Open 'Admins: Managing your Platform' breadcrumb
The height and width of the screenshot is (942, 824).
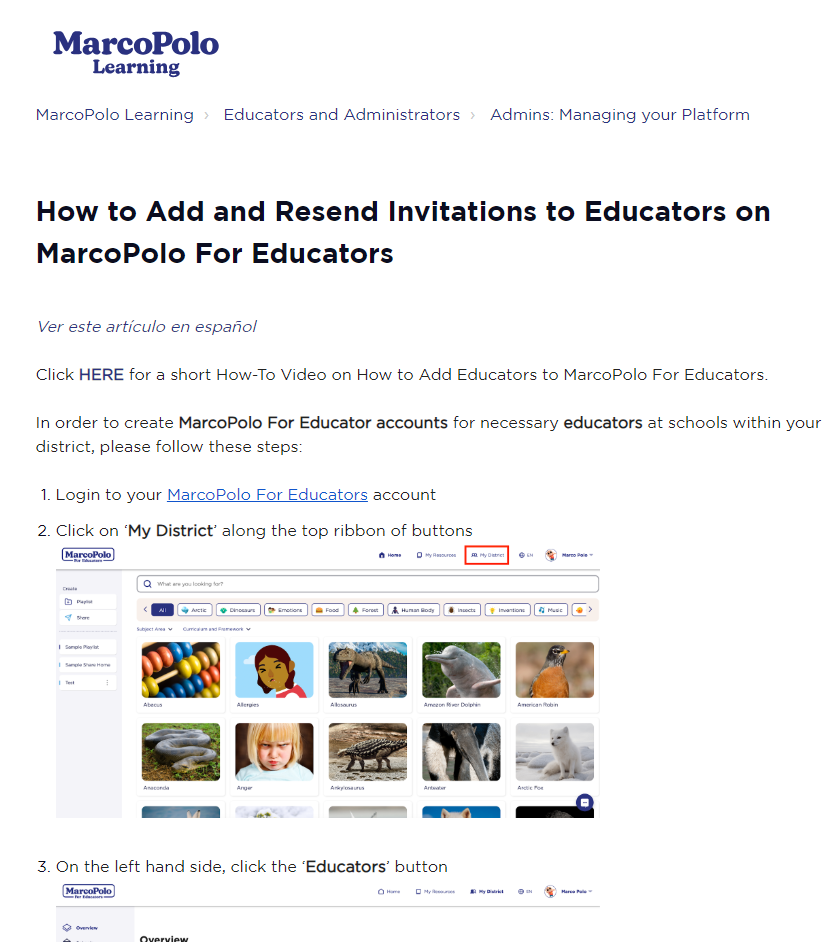click(619, 115)
